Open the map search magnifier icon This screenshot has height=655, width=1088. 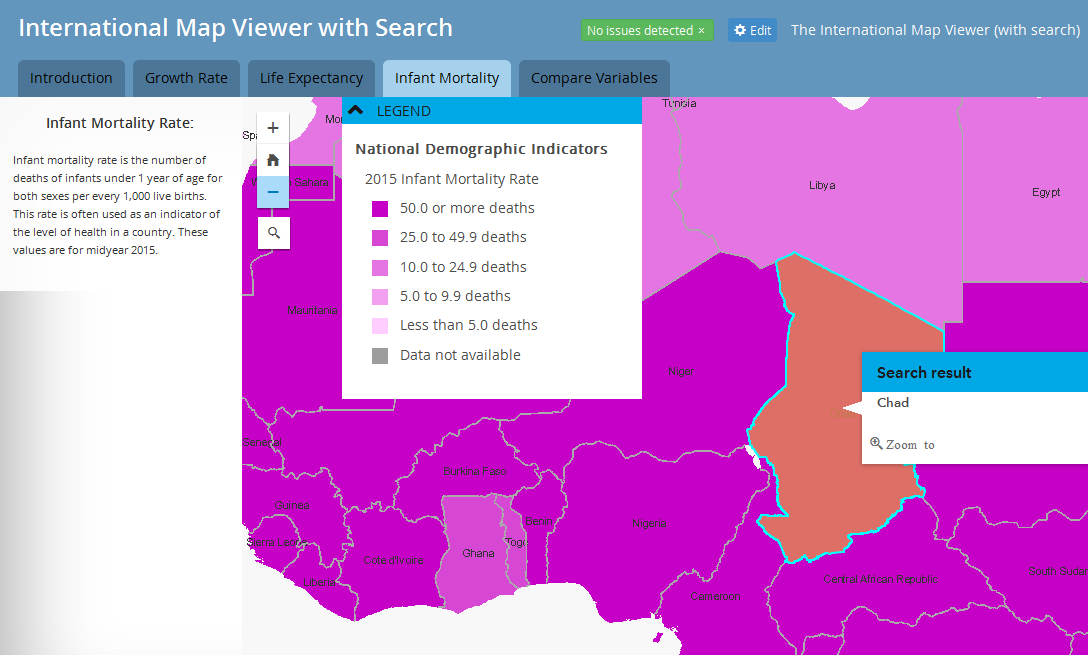(272, 232)
